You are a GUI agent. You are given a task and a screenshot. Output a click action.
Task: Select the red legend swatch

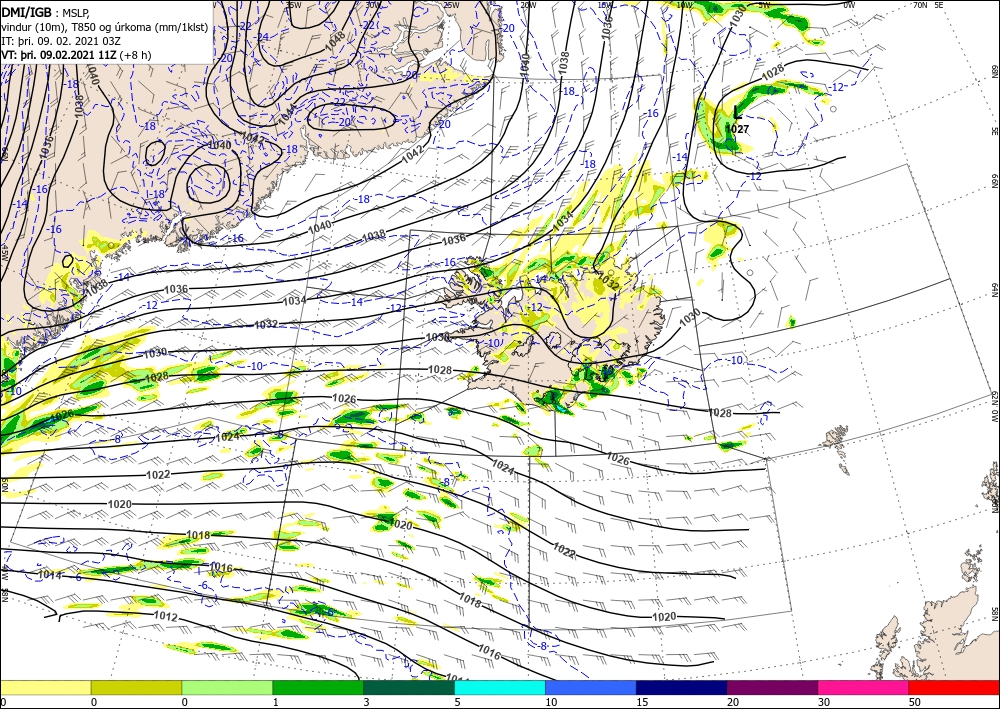954,687
